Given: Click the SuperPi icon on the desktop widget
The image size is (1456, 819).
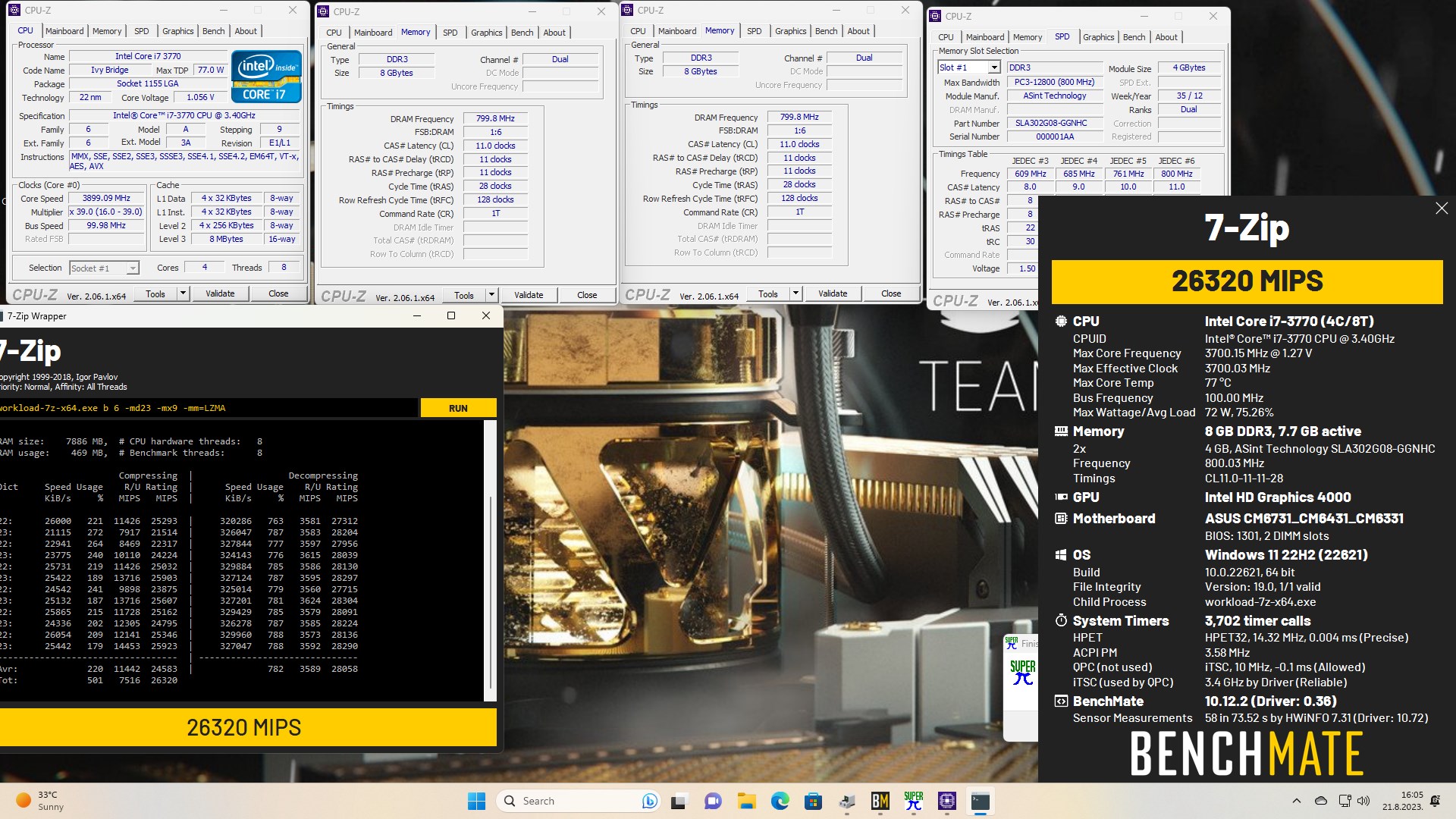Looking at the screenshot, I should click(1022, 672).
